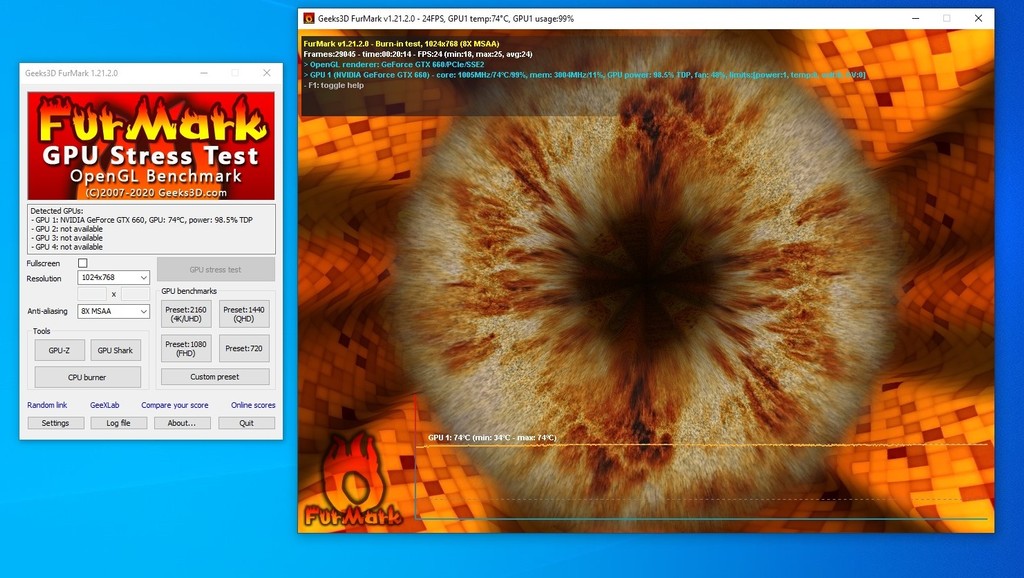Open the Online scores link
Screen dimensions: 1024x578
(253, 405)
